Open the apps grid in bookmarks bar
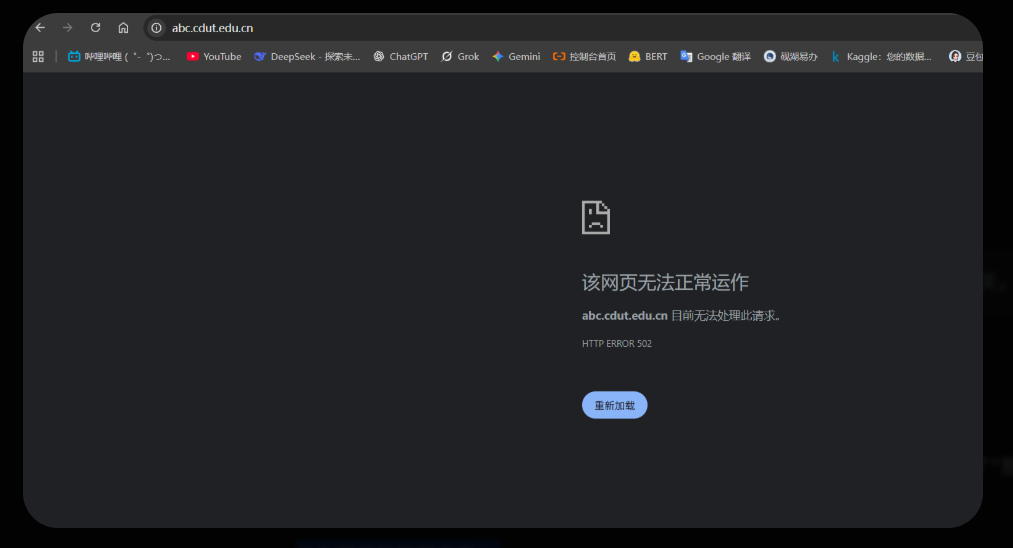Screen dimensions: 1013x548 pyautogui.click(x=38, y=57)
